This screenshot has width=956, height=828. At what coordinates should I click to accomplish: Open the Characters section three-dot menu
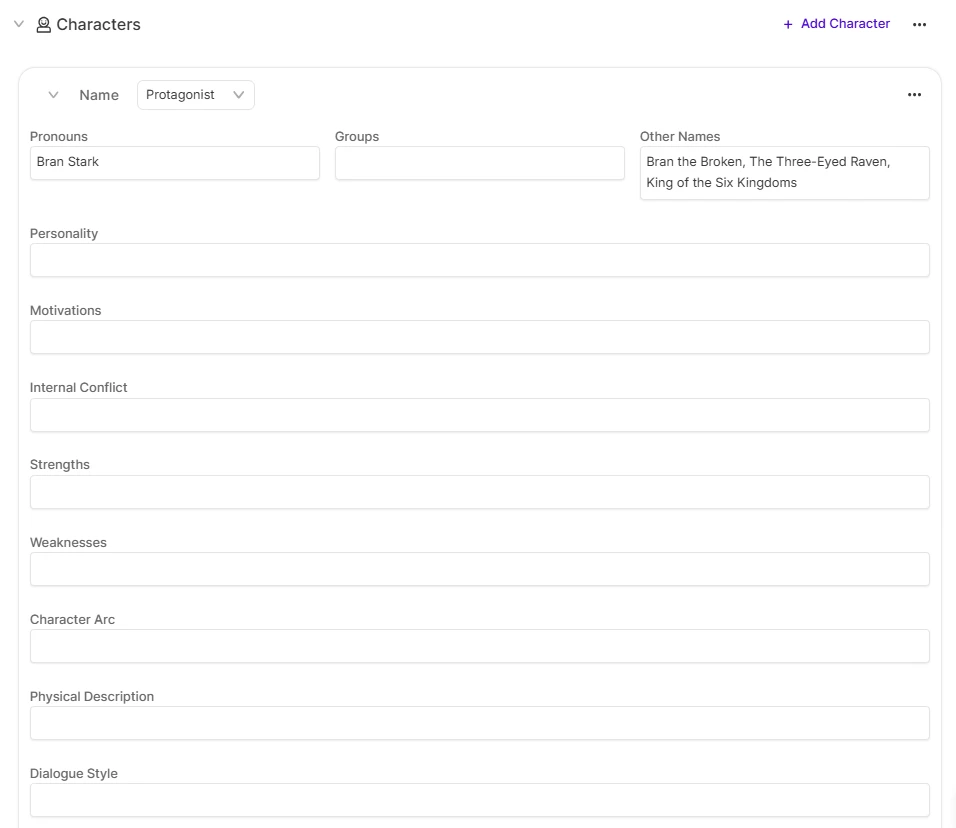click(919, 25)
